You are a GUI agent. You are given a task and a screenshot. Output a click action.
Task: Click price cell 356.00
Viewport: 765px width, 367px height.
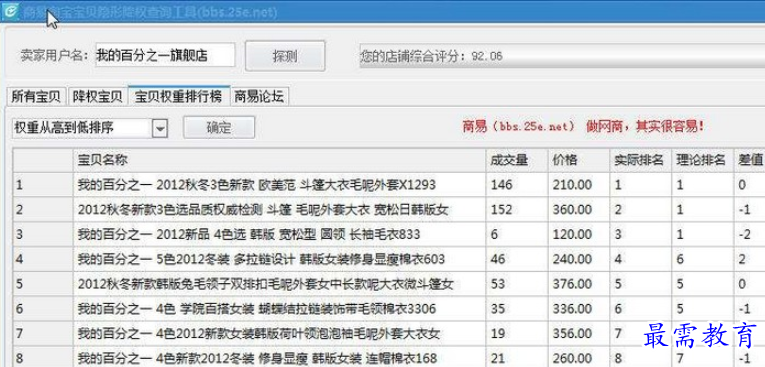tap(572, 334)
